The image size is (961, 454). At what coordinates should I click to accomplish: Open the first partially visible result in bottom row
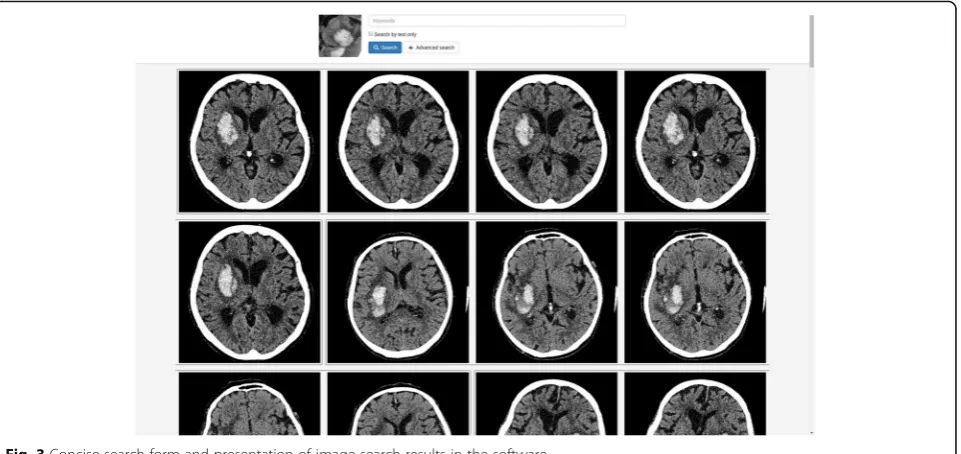249,404
